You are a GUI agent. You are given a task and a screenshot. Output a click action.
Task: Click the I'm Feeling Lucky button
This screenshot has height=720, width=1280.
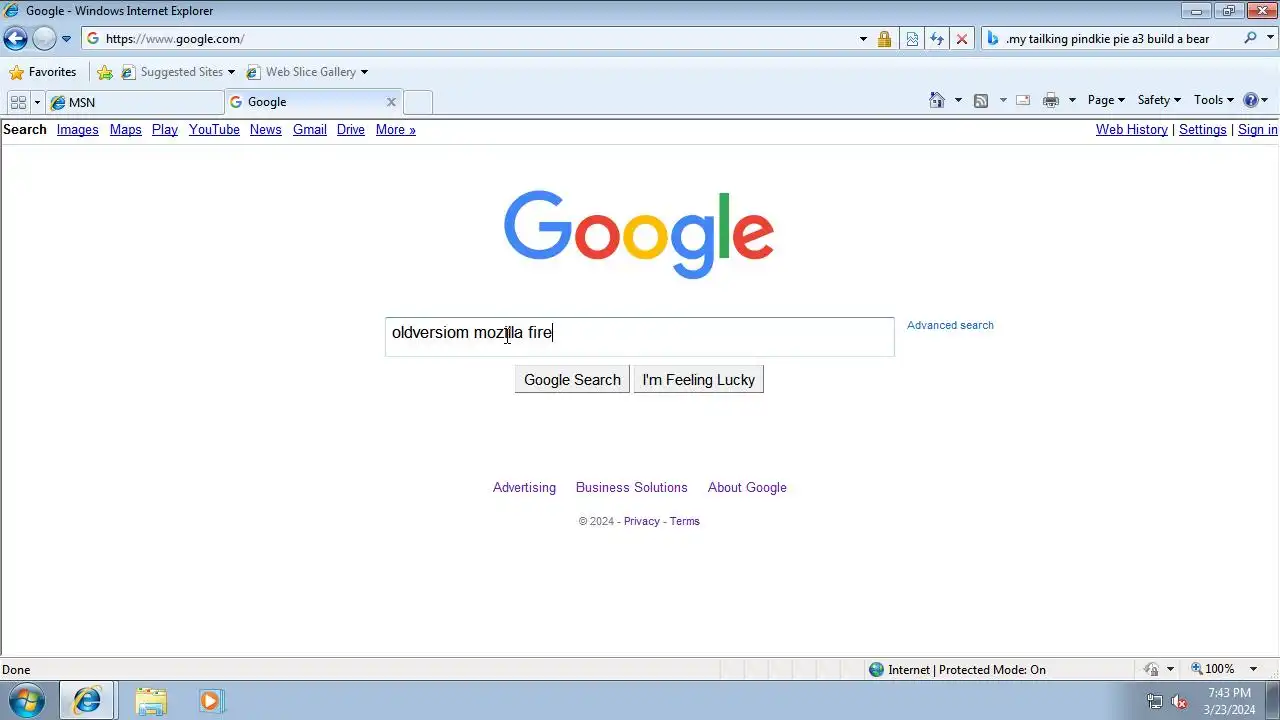coord(698,380)
